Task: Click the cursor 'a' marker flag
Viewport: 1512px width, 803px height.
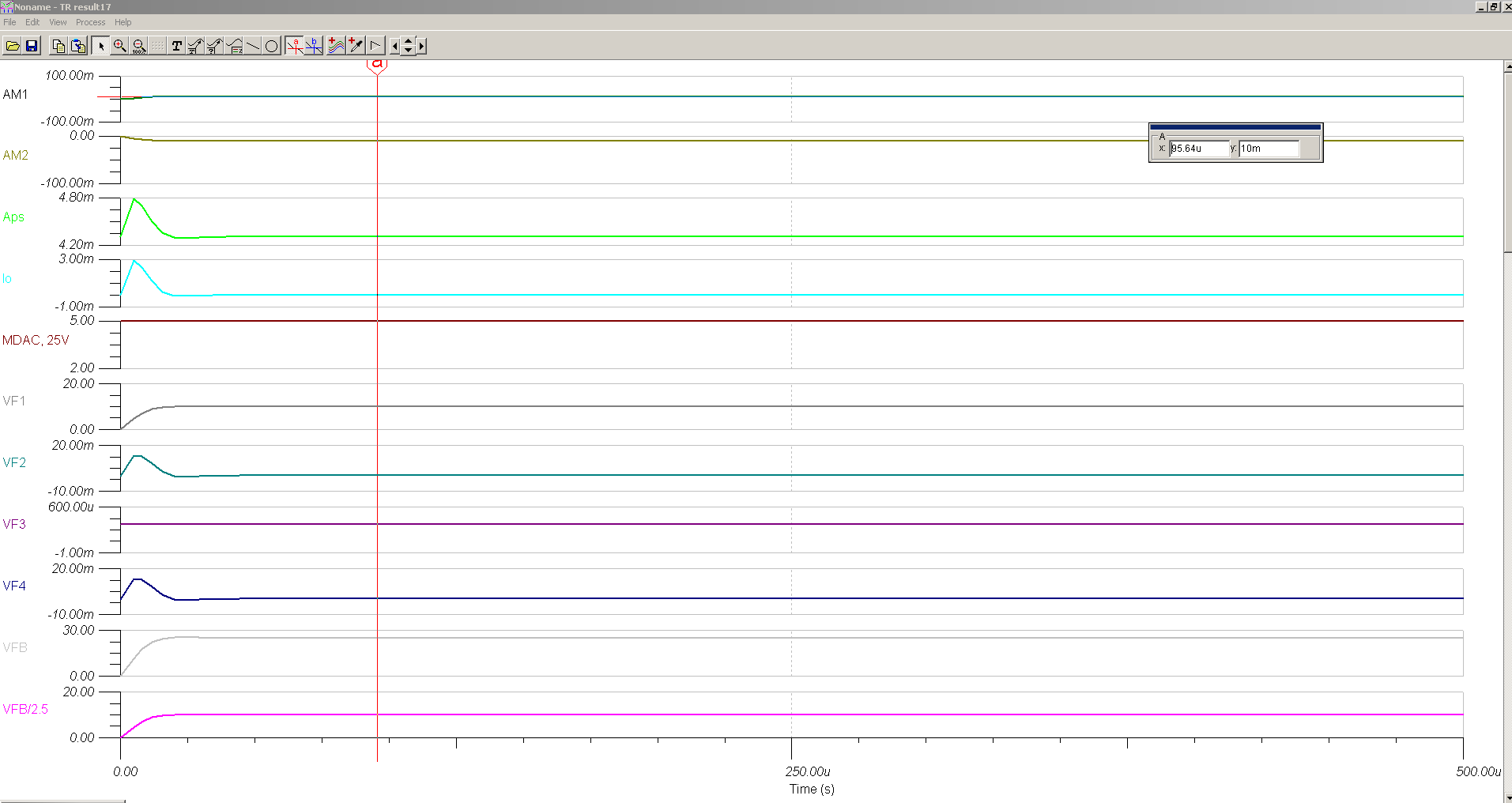Action: 377,66
